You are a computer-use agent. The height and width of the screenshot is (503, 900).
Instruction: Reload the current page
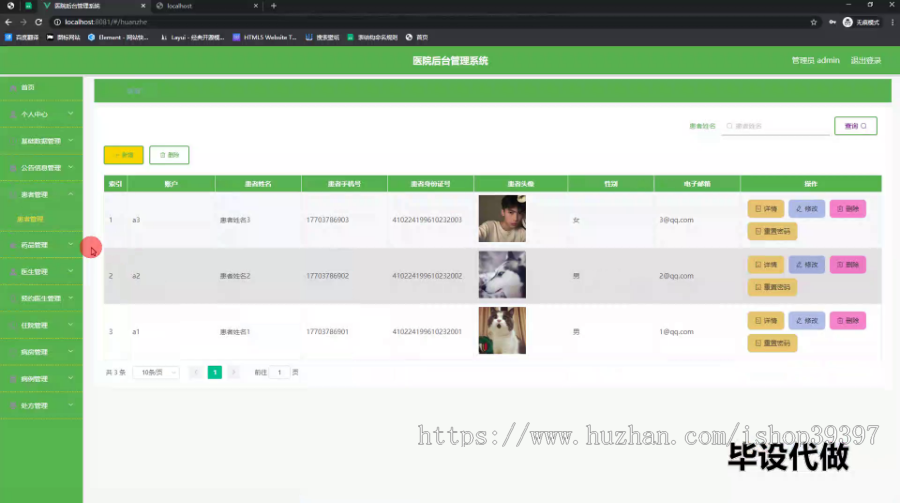38,22
